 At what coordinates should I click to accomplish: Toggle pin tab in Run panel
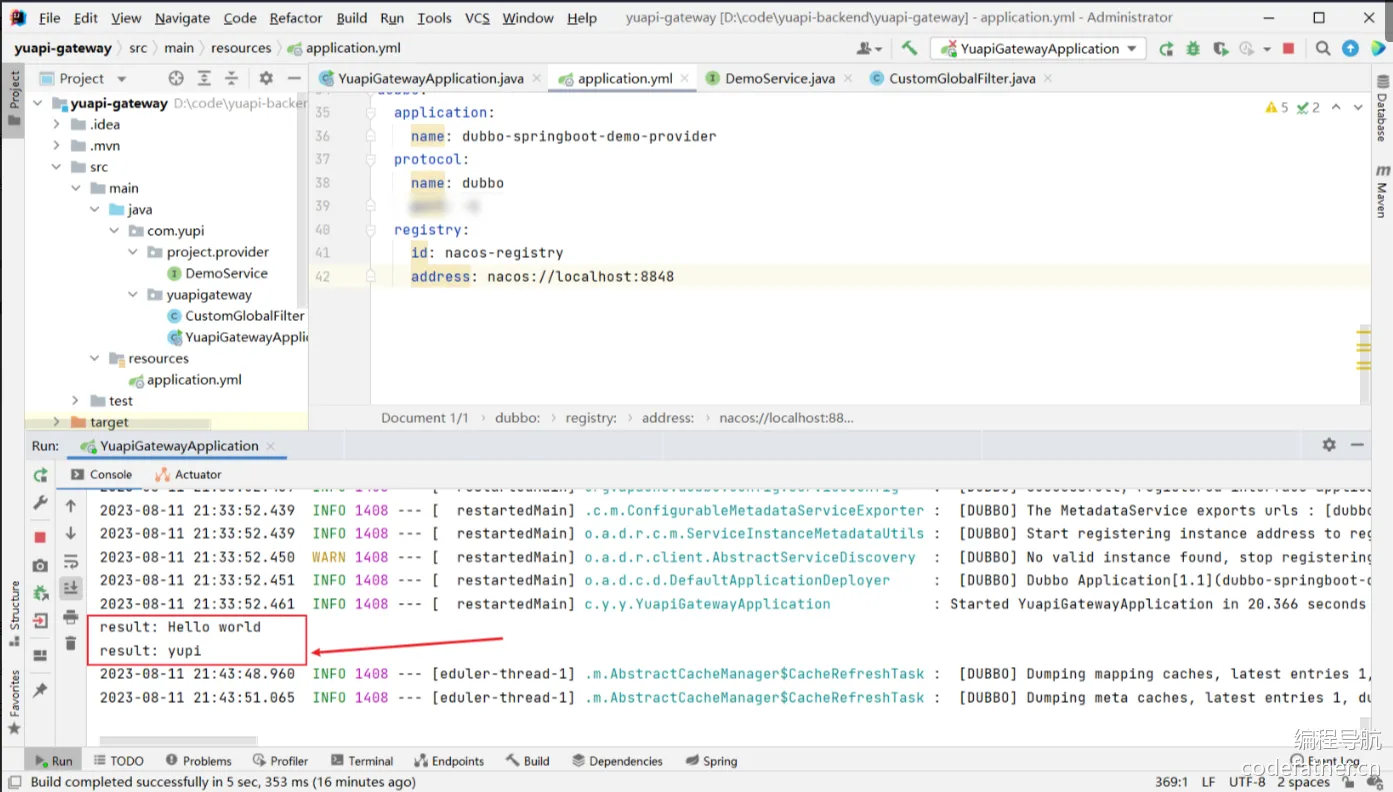(40, 690)
